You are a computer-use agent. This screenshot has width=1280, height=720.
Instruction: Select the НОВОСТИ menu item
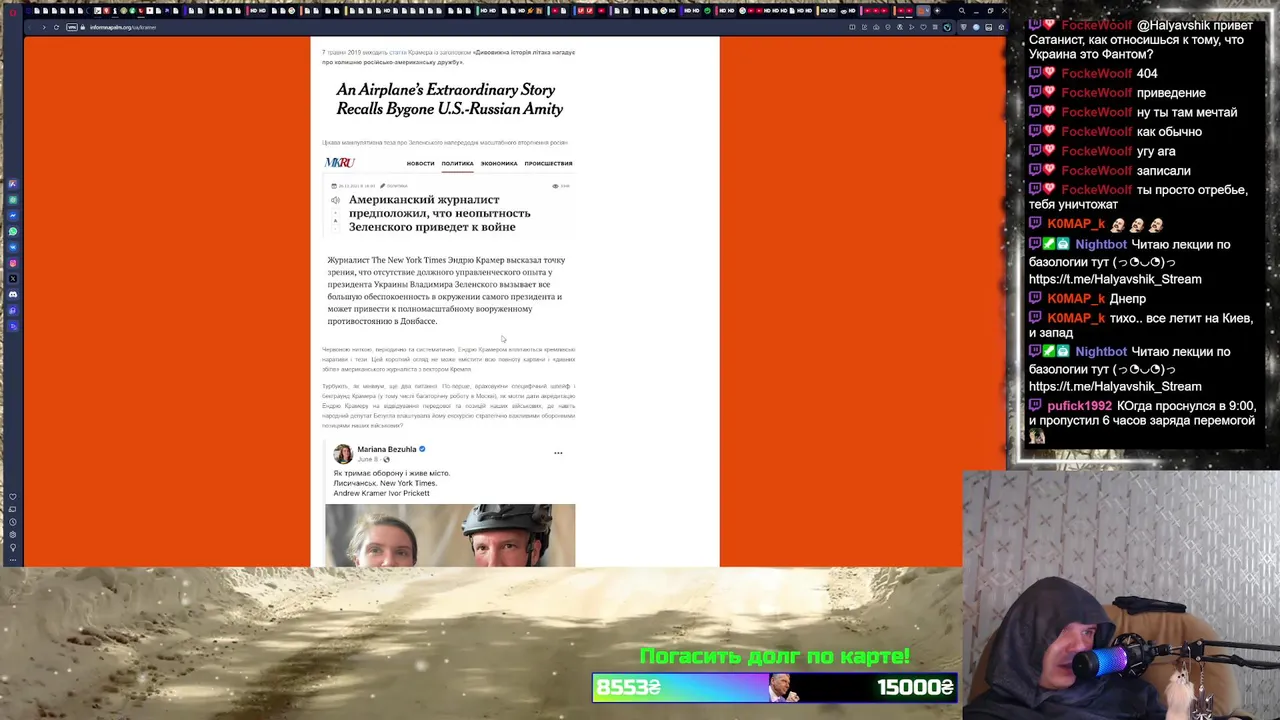(420, 163)
